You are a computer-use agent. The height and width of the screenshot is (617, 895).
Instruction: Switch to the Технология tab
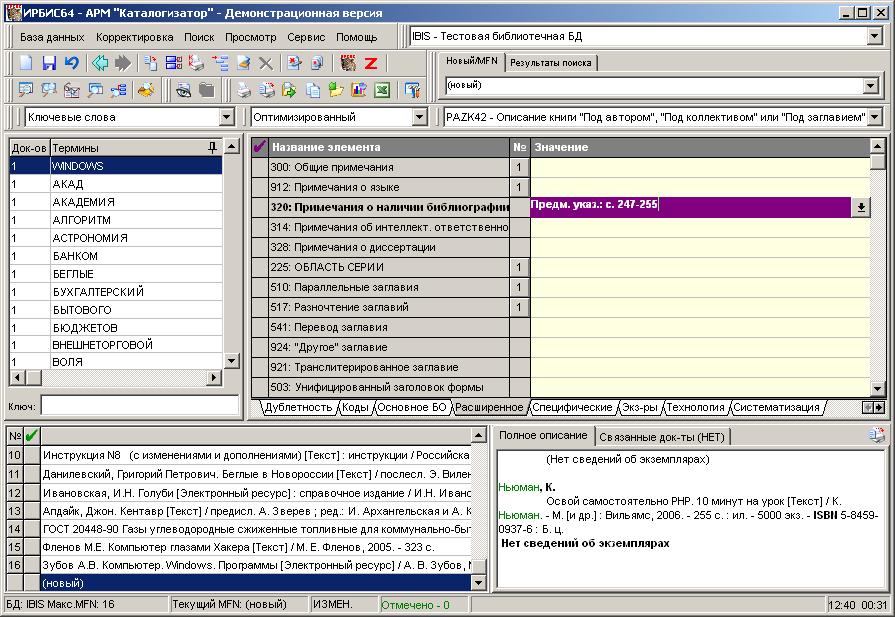pyautogui.click(x=695, y=407)
